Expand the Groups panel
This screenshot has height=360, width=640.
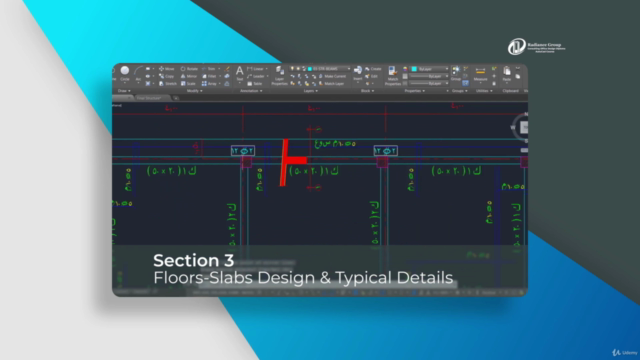tap(460, 91)
